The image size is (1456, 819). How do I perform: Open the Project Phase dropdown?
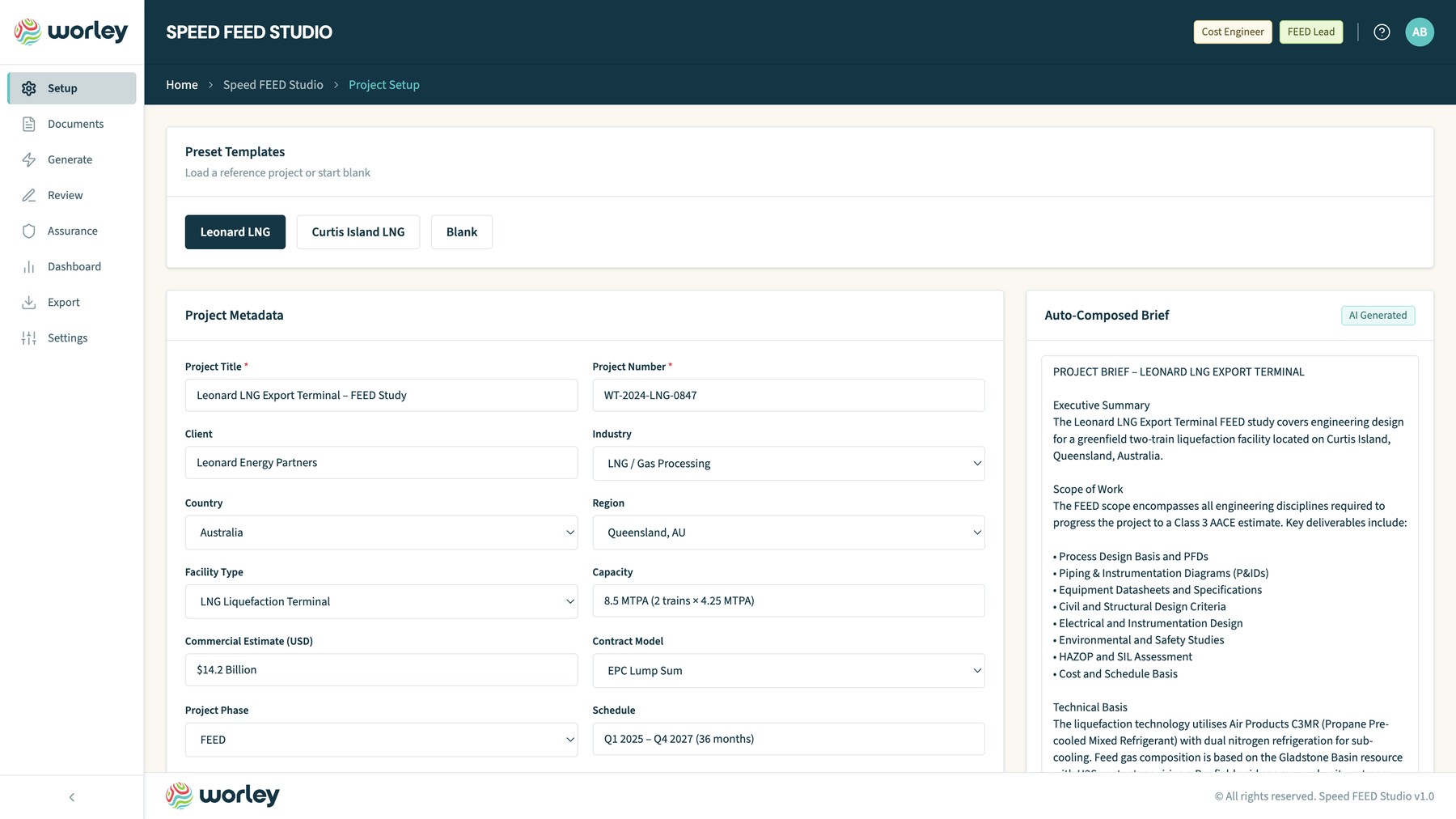click(x=381, y=740)
